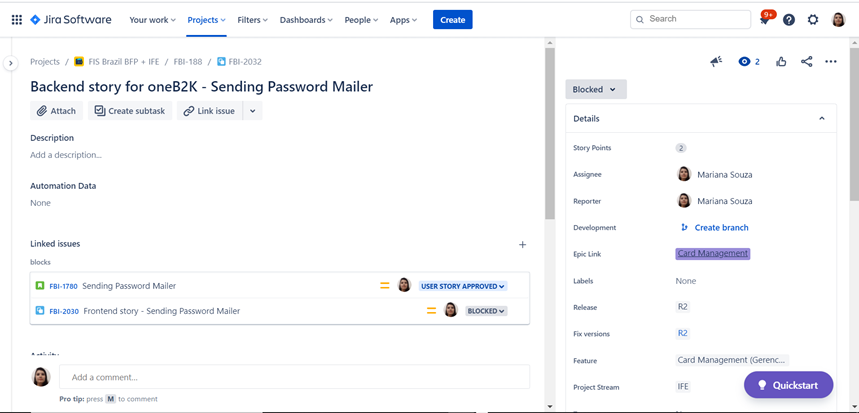Open linked issue FBI-1780
This screenshot has width=859, height=413.
pyautogui.click(x=63, y=286)
